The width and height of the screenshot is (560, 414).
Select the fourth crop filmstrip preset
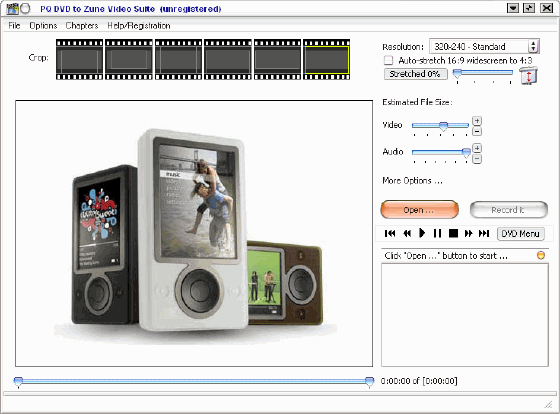[x=228, y=59]
